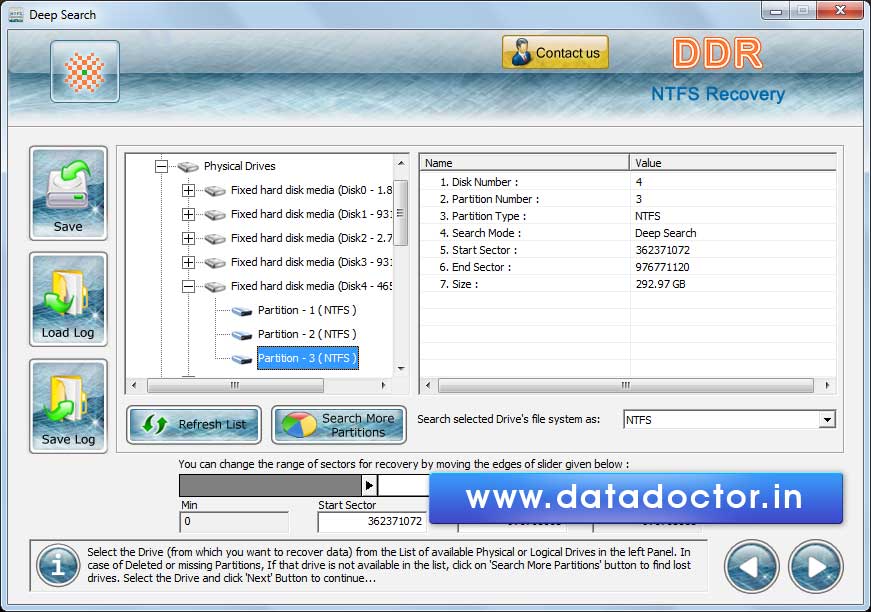
Task: Go to the previous step with back arrow
Action: point(751,567)
